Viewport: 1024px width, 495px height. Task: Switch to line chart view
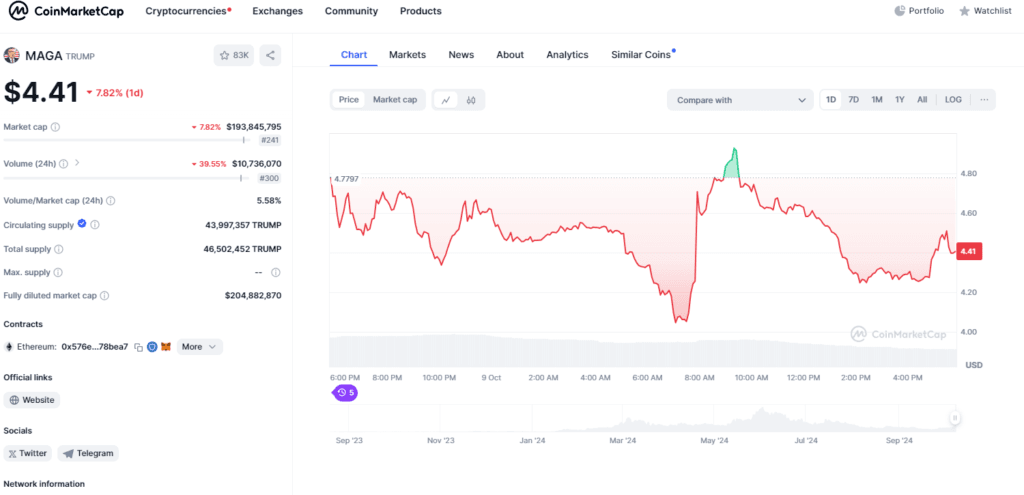pyautogui.click(x=446, y=100)
